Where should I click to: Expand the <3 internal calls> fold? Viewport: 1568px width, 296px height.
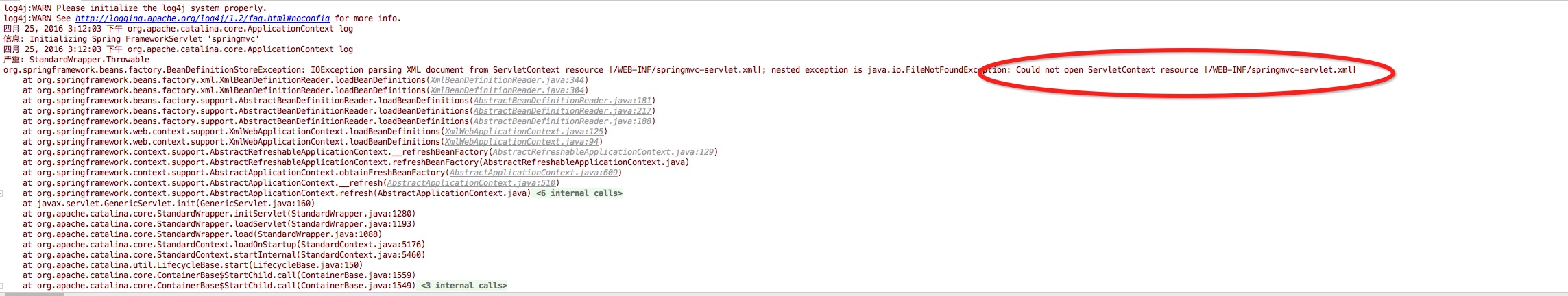[x=464, y=286]
